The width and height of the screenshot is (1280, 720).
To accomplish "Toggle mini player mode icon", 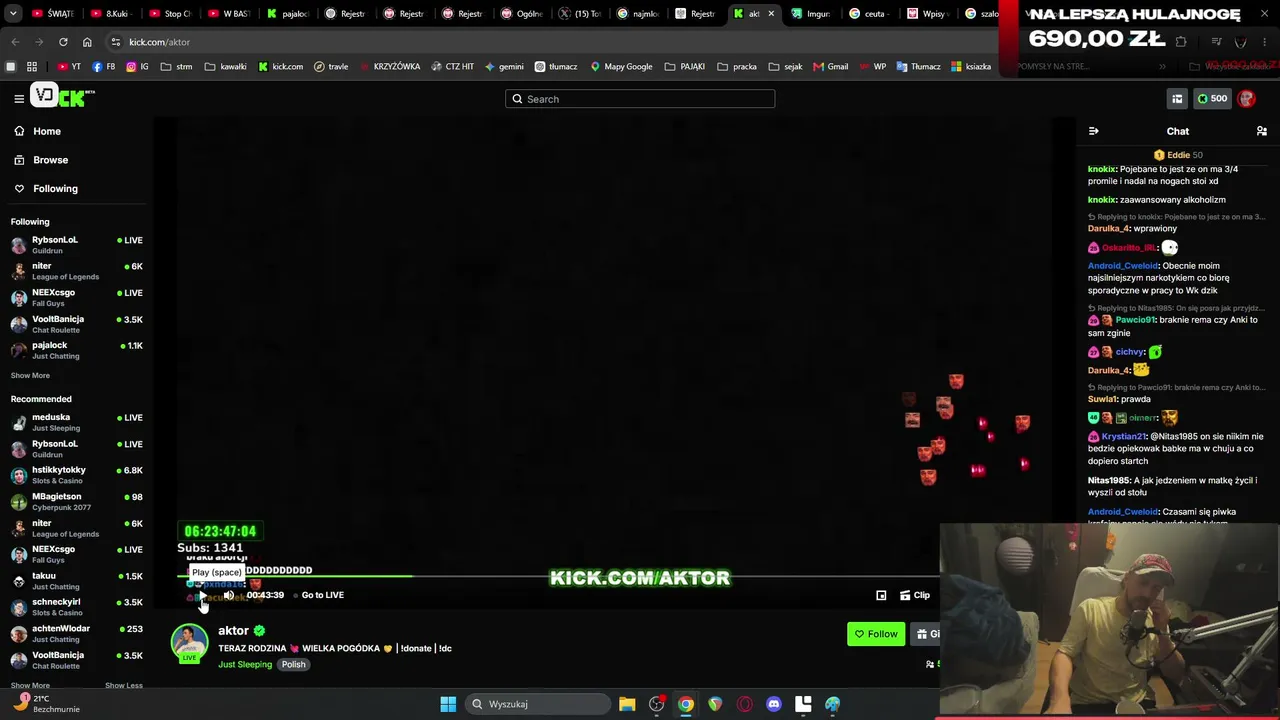I will [881, 595].
